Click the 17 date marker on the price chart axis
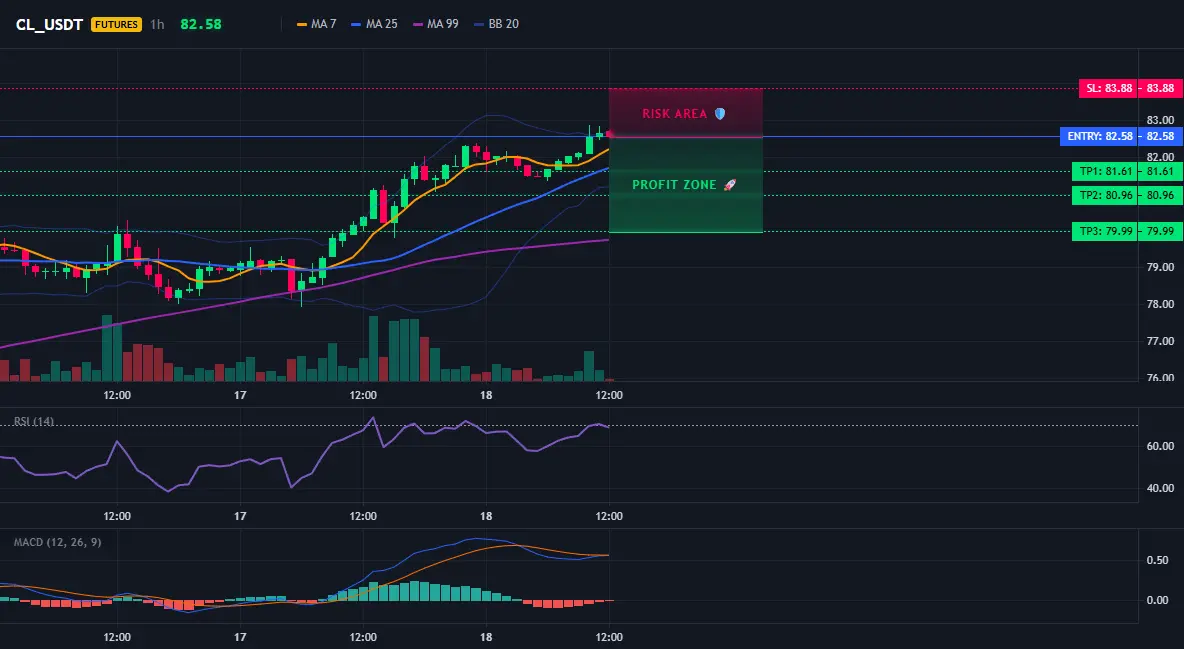 [240, 395]
